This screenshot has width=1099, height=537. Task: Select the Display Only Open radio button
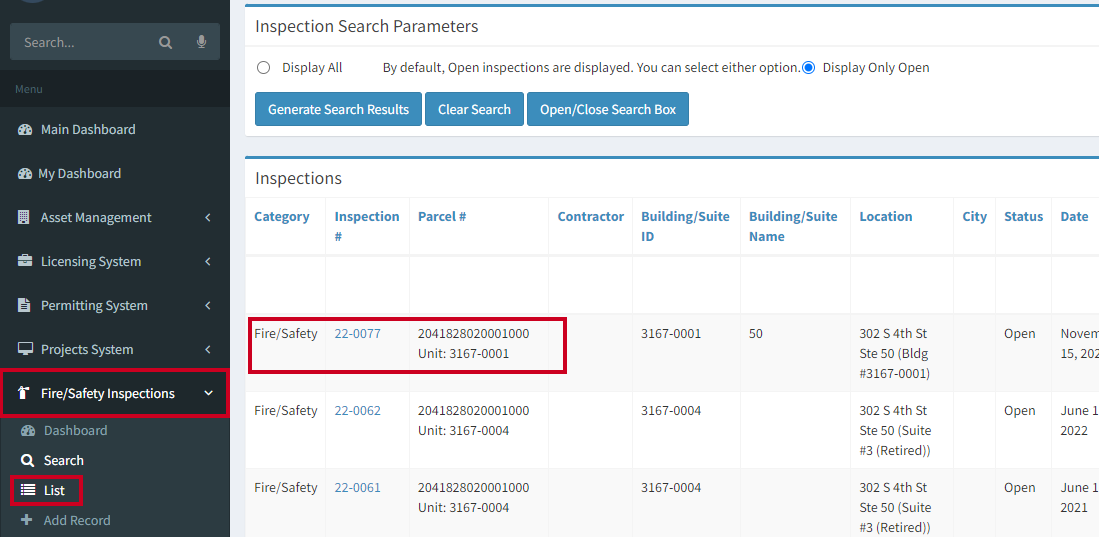click(x=809, y=68)
